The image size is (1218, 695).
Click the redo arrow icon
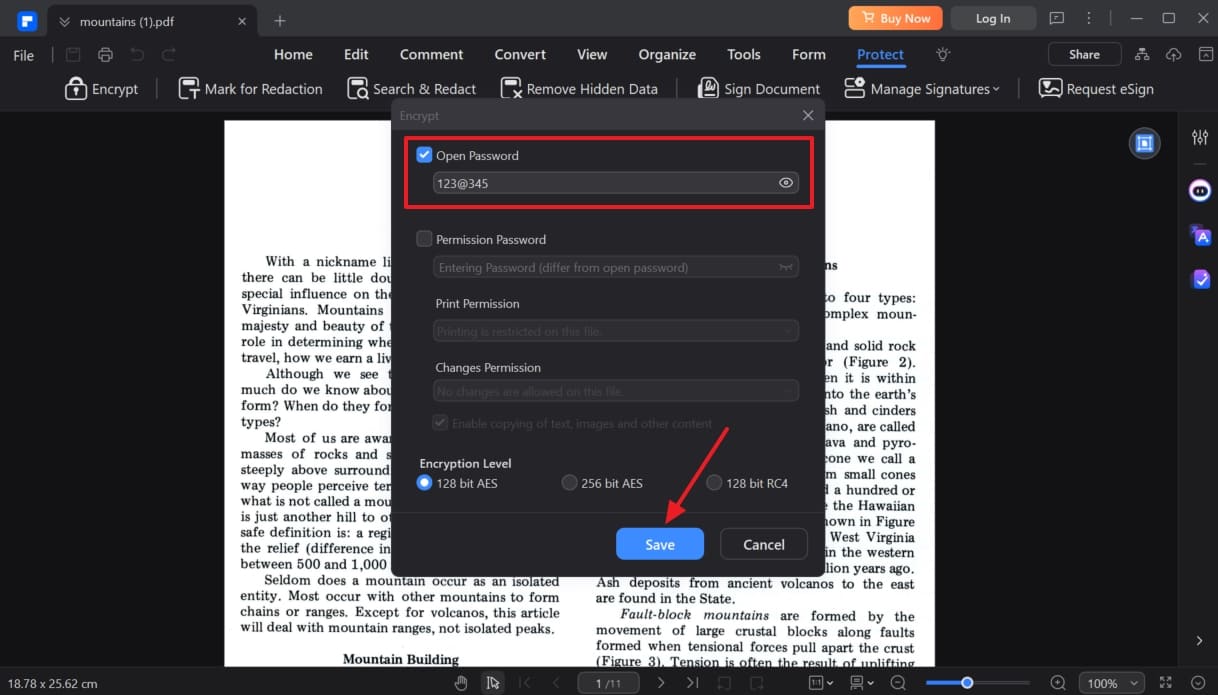click(x=169, y=55)
